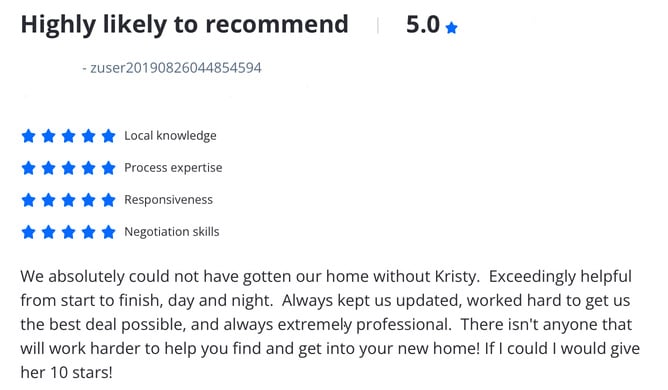Click the Process expertise label
Image resolution: width=668 pixels, height=390 pixels.
173,168
